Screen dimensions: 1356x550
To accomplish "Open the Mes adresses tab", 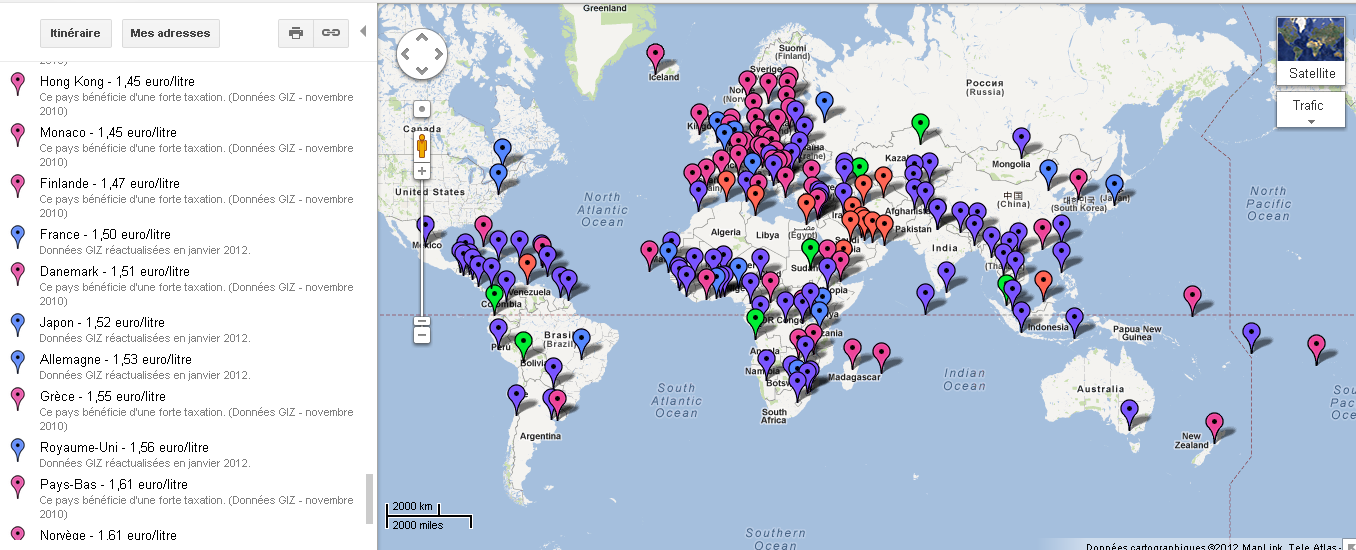I will point(170,33).
